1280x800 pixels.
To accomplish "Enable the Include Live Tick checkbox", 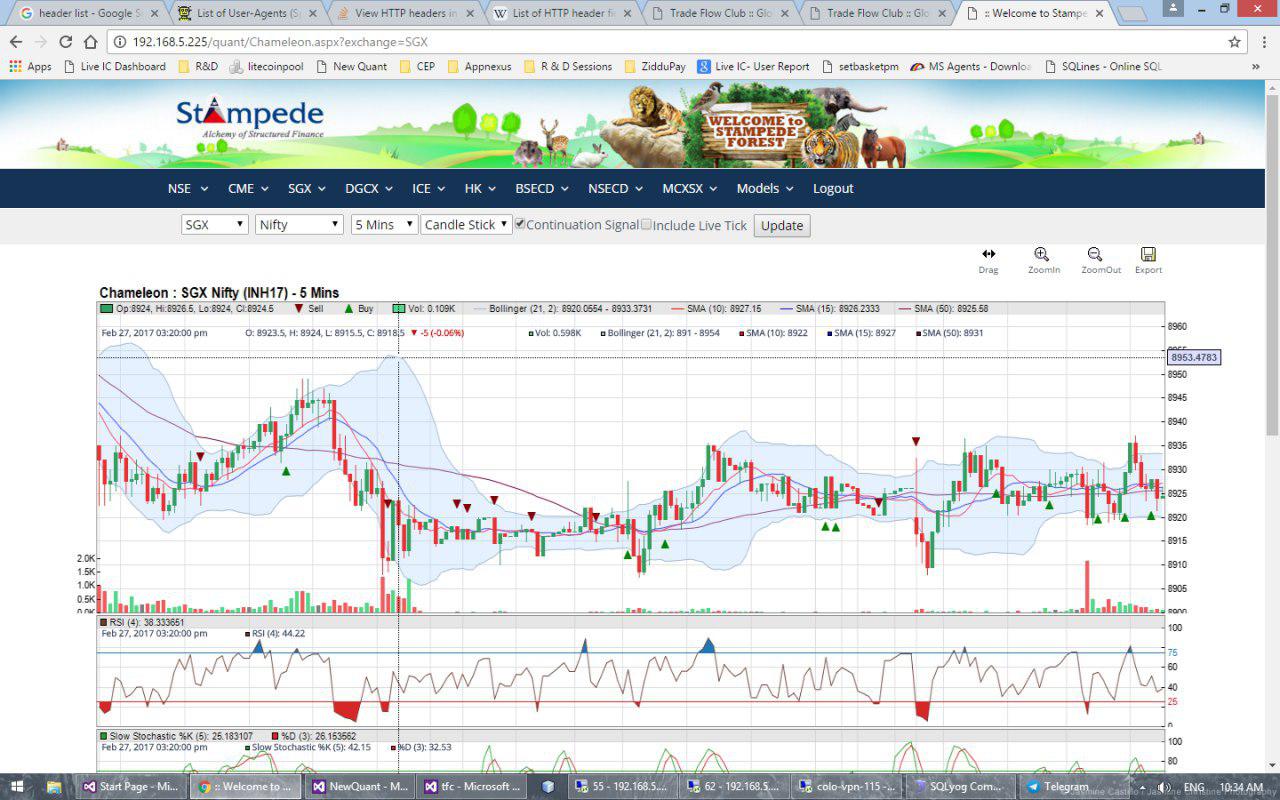I will coord(646,224).
